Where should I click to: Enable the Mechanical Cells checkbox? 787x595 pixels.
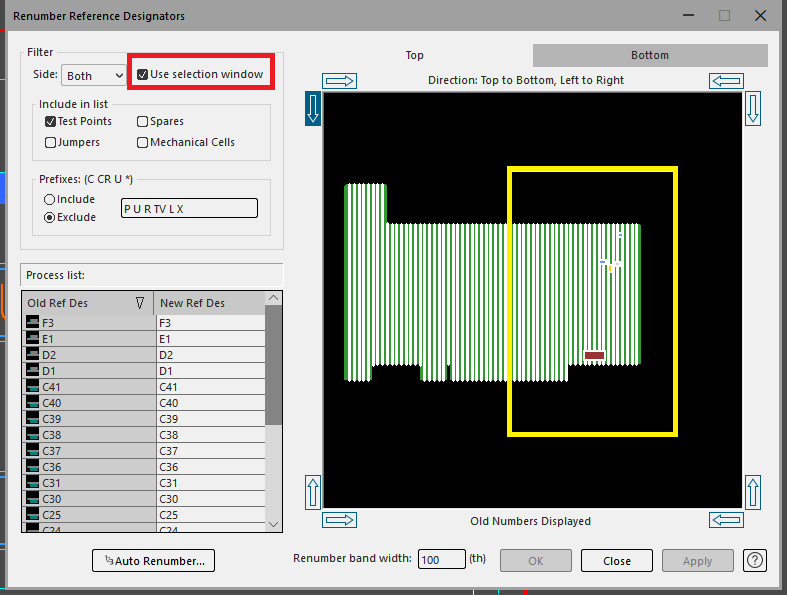143,142
